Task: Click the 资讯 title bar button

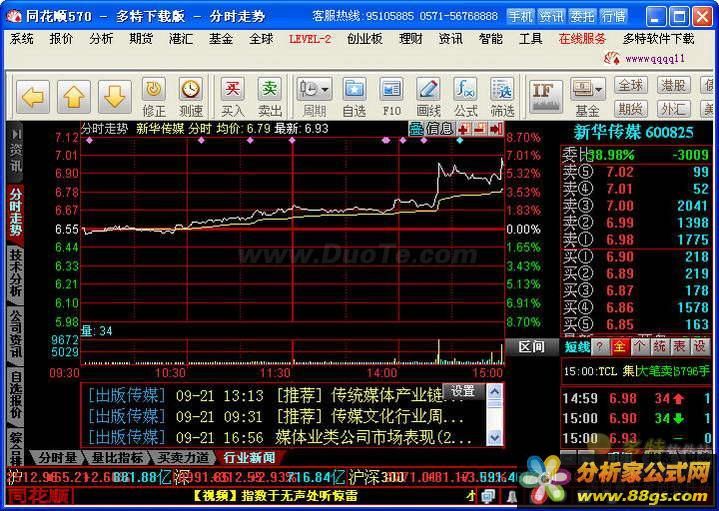Action: (551, 17)
